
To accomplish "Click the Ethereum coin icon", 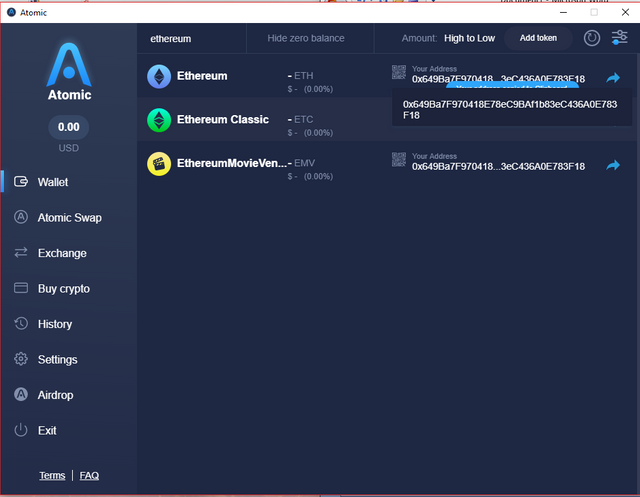I will [x=159, y=76].
